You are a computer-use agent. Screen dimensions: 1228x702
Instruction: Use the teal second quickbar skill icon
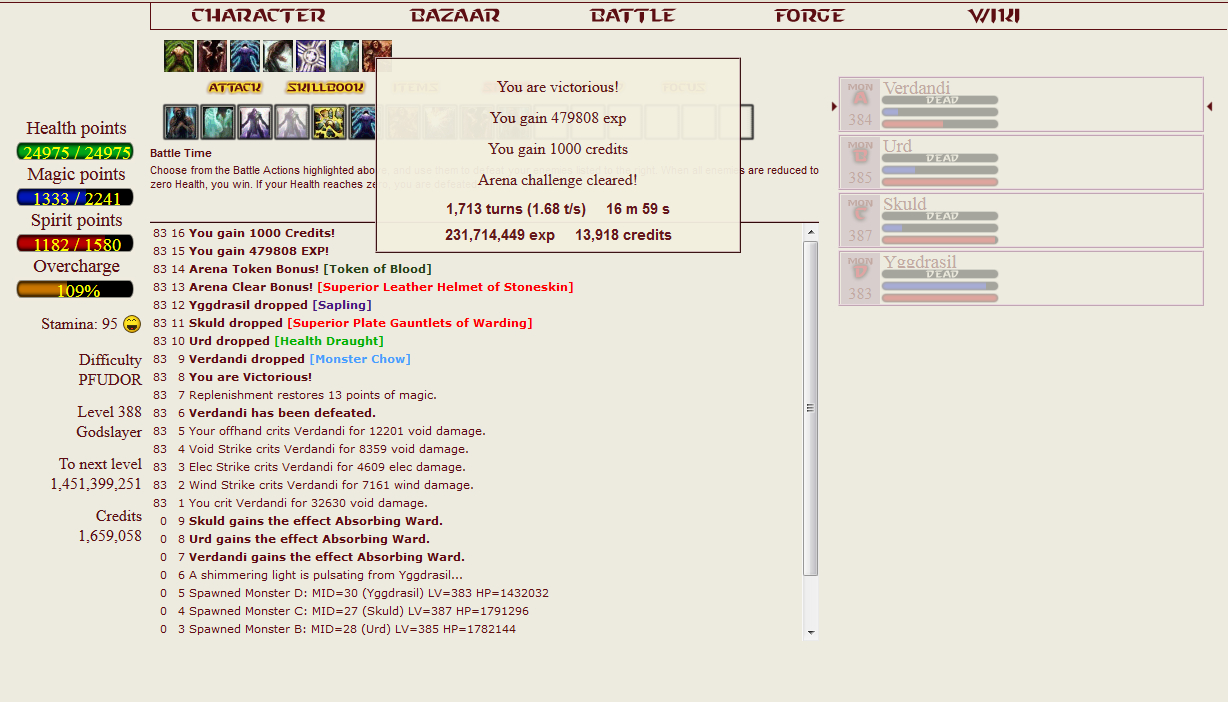pyautogui.click(x=218, y=122)
